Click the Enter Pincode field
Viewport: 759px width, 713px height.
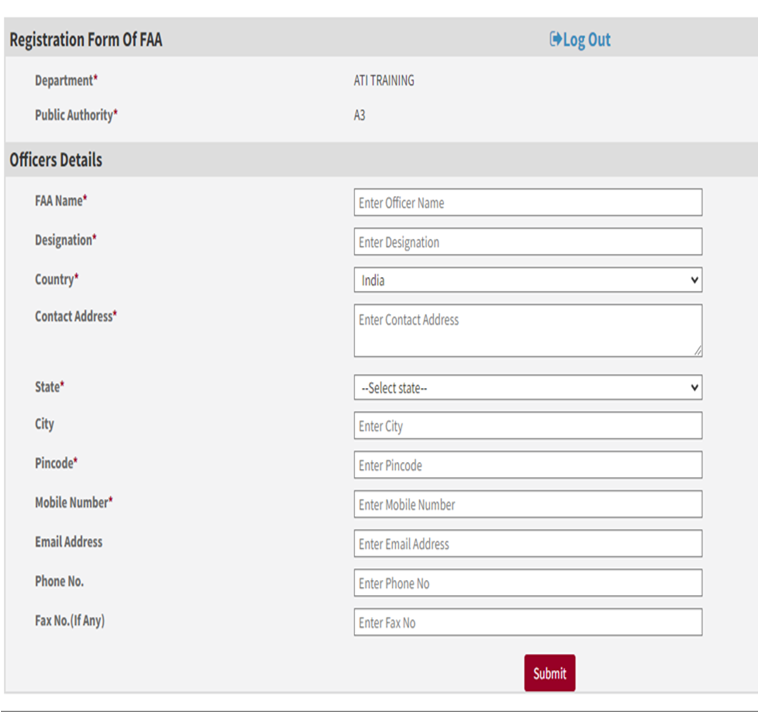528,466
